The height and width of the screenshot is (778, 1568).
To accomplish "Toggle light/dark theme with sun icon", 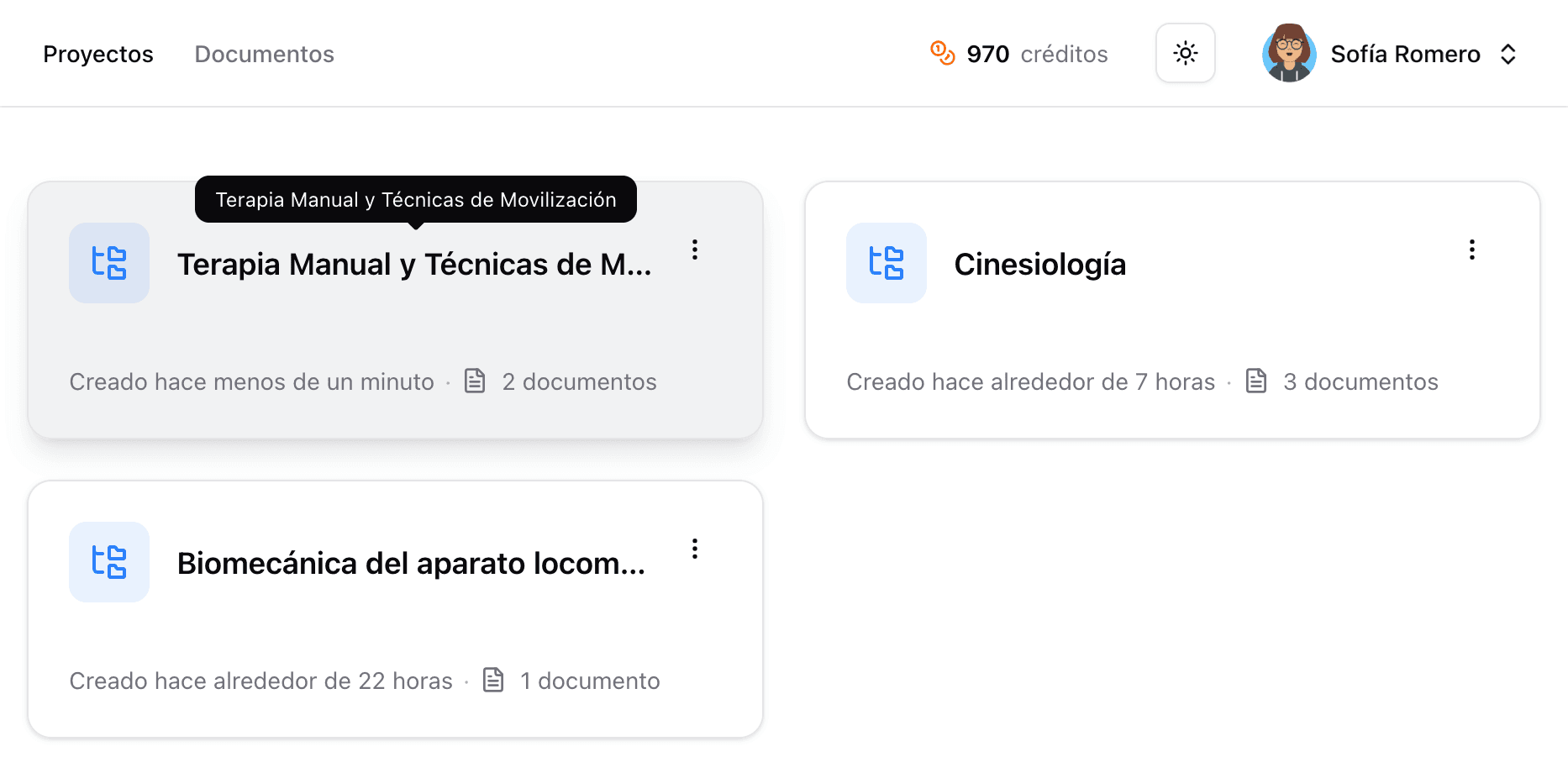I will [1185, 53].
